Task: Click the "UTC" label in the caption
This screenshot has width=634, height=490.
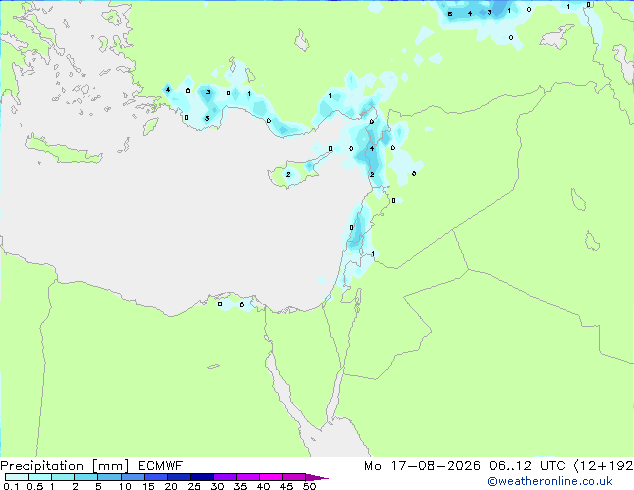Action: 552,466
